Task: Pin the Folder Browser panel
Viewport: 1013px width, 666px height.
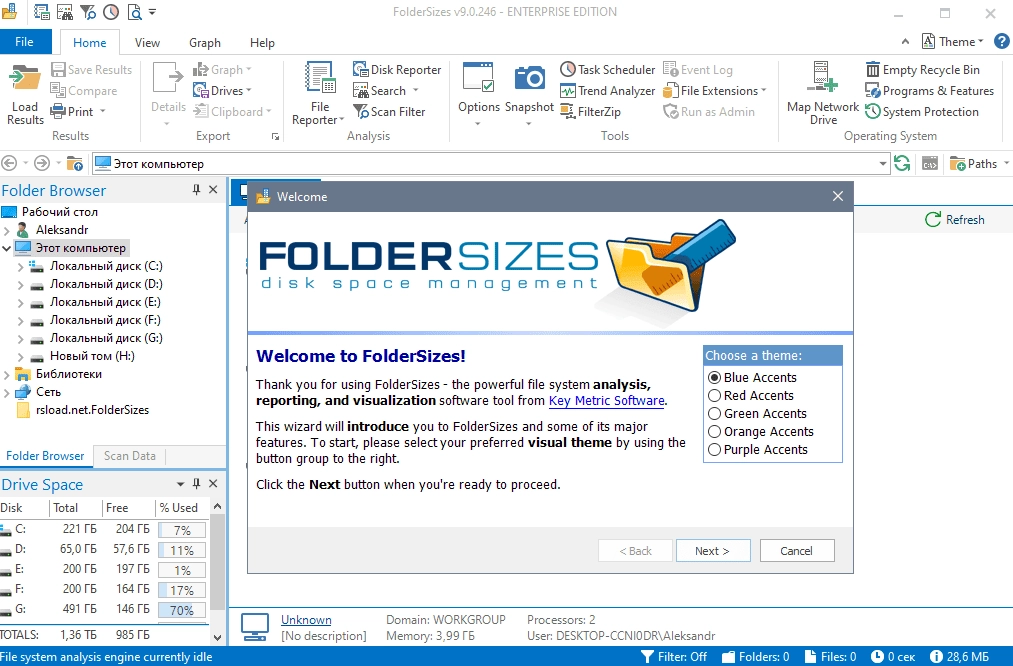Action: point(196,189)
